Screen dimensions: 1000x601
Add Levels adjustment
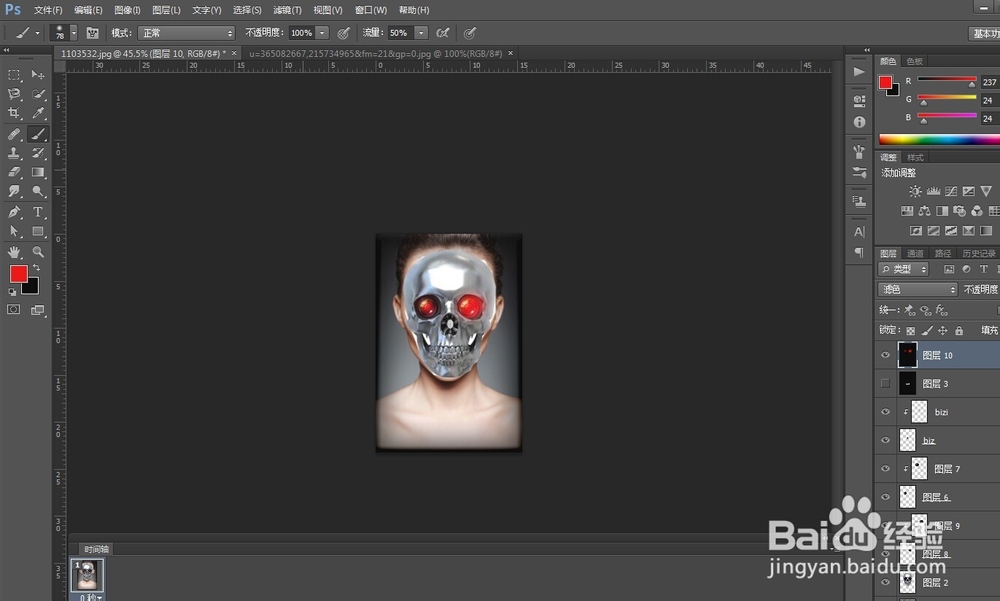point(933,191)
